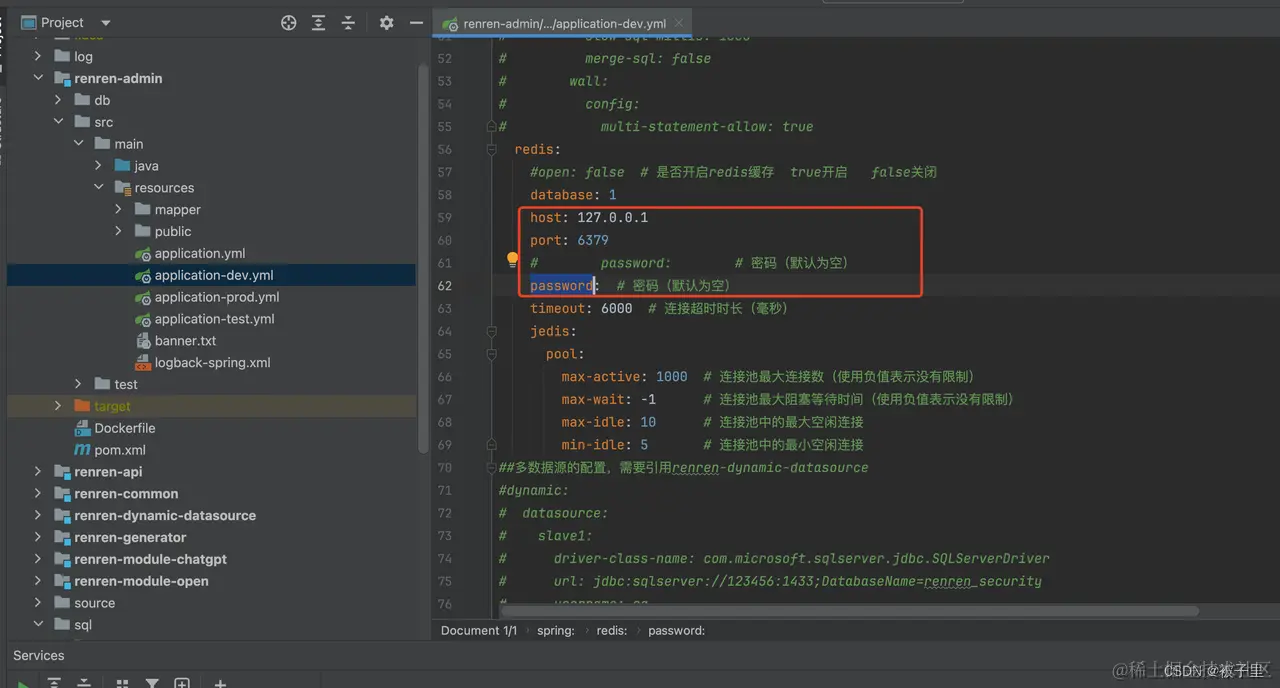Screen dimensions: 1280x688
Task: Collapse the jedis block fold marker
Action: point(492,331)
